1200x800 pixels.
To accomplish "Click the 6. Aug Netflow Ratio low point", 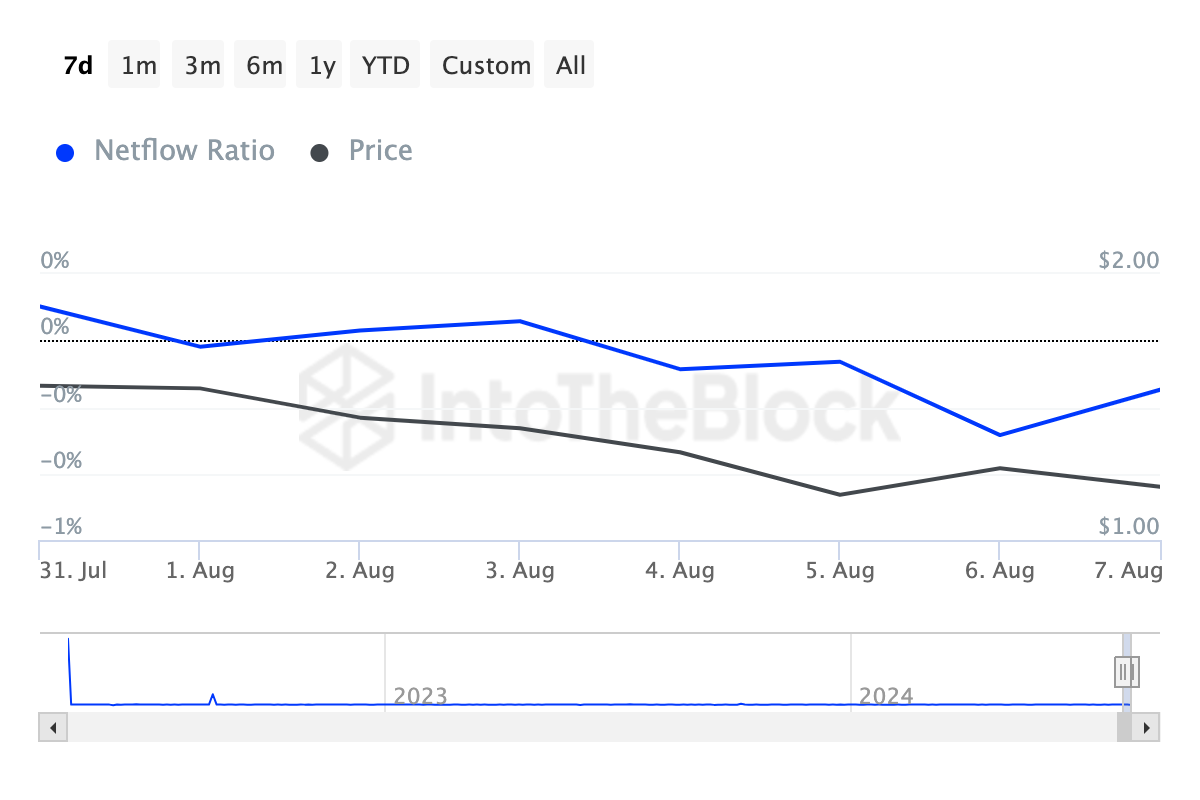I will [x=999, y=435].
